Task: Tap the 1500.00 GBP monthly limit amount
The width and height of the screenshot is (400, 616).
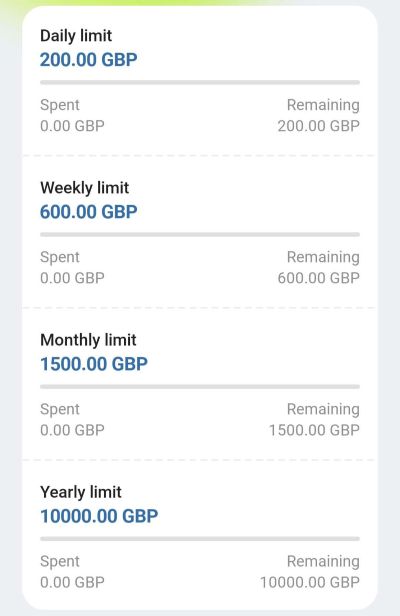Action: (94, 364)
